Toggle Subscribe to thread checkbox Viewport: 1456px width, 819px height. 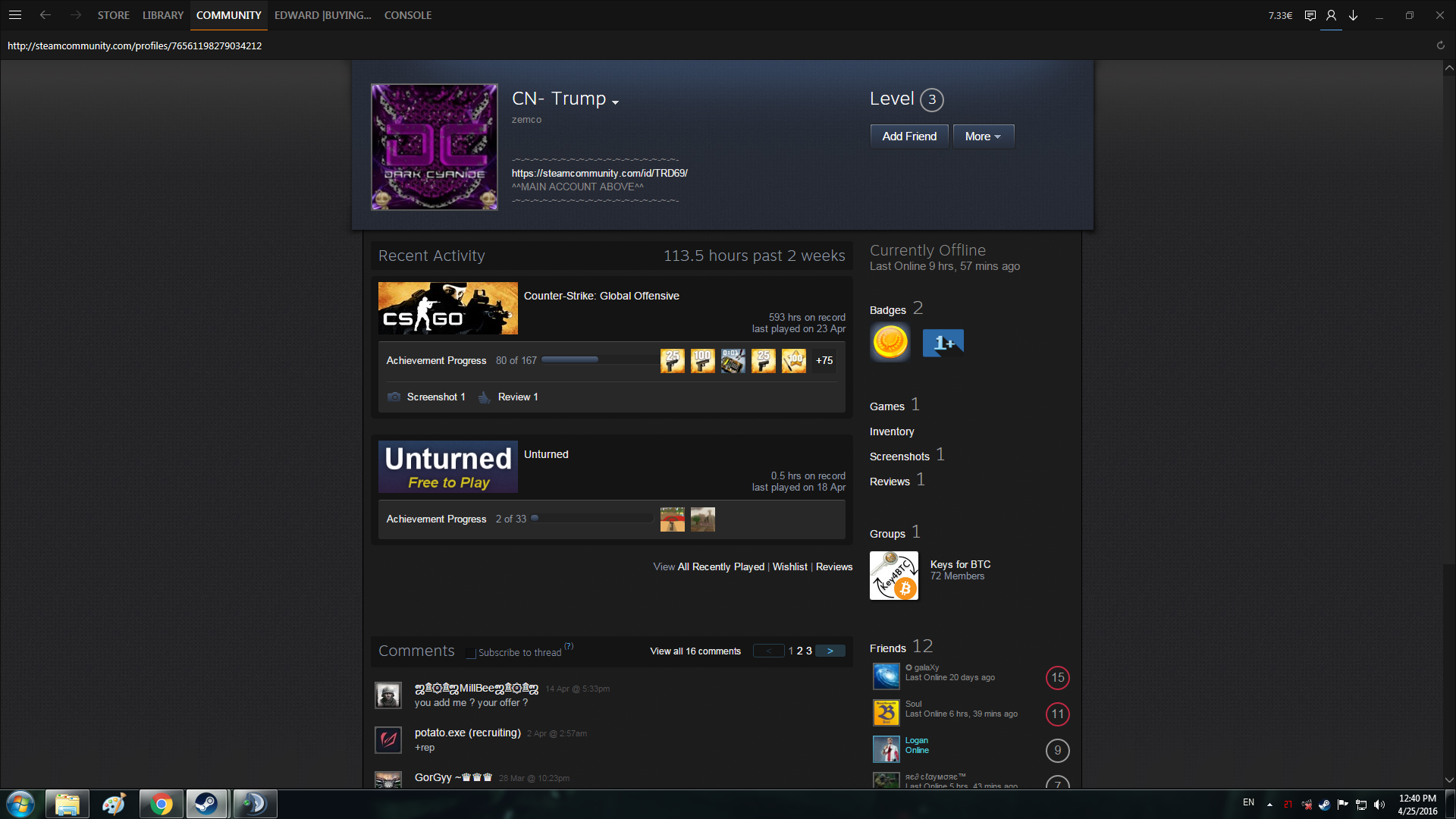471,653
